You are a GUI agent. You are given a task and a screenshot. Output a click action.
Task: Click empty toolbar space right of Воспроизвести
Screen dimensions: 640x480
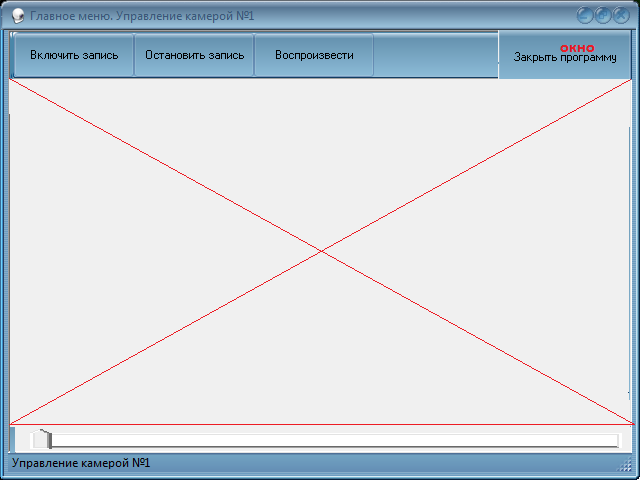pos(435,55)
